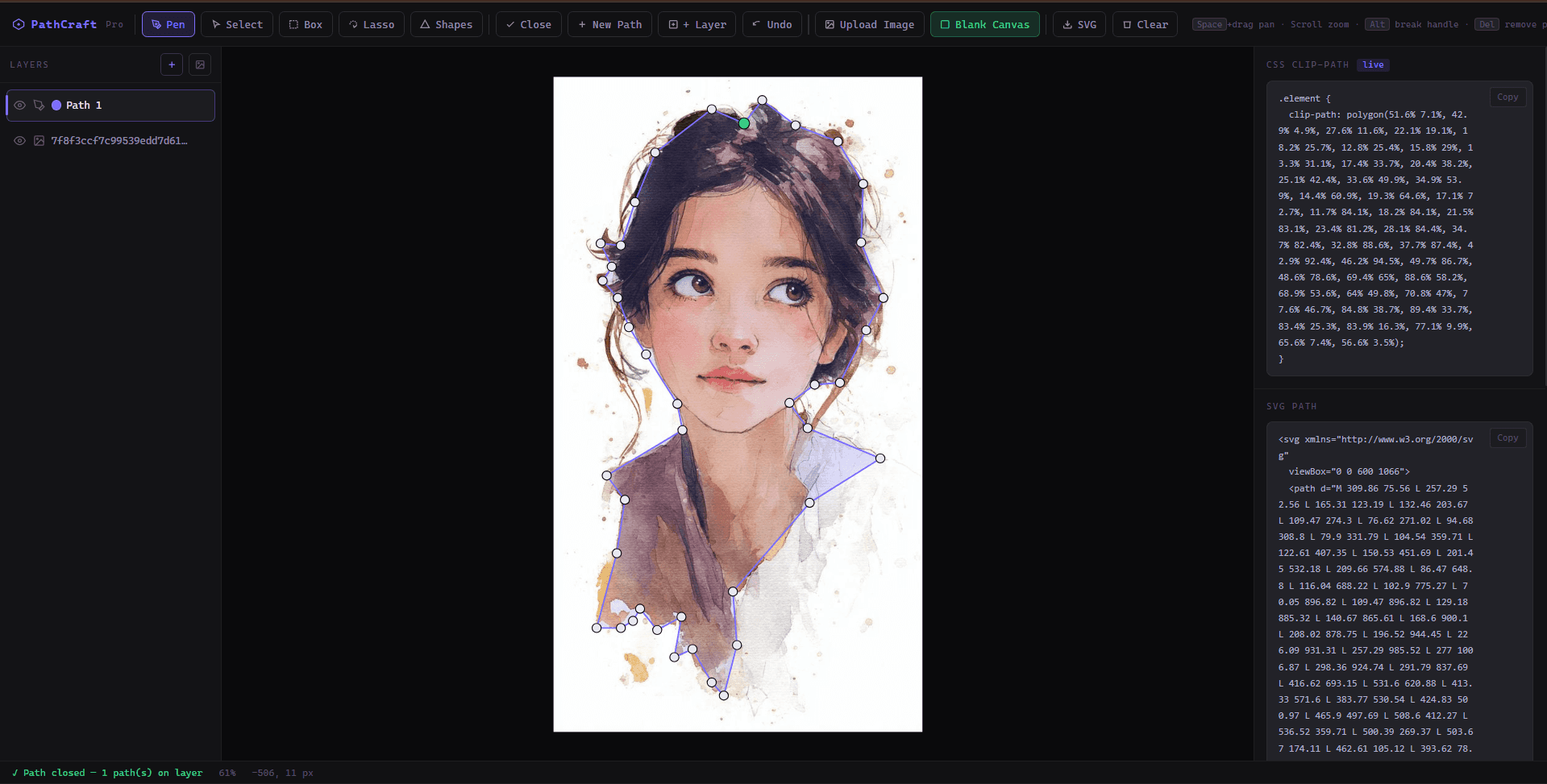Click the image icon on the 7f8f3ccf layer
The image size is (1547, 784).
[x=39, y=141]
